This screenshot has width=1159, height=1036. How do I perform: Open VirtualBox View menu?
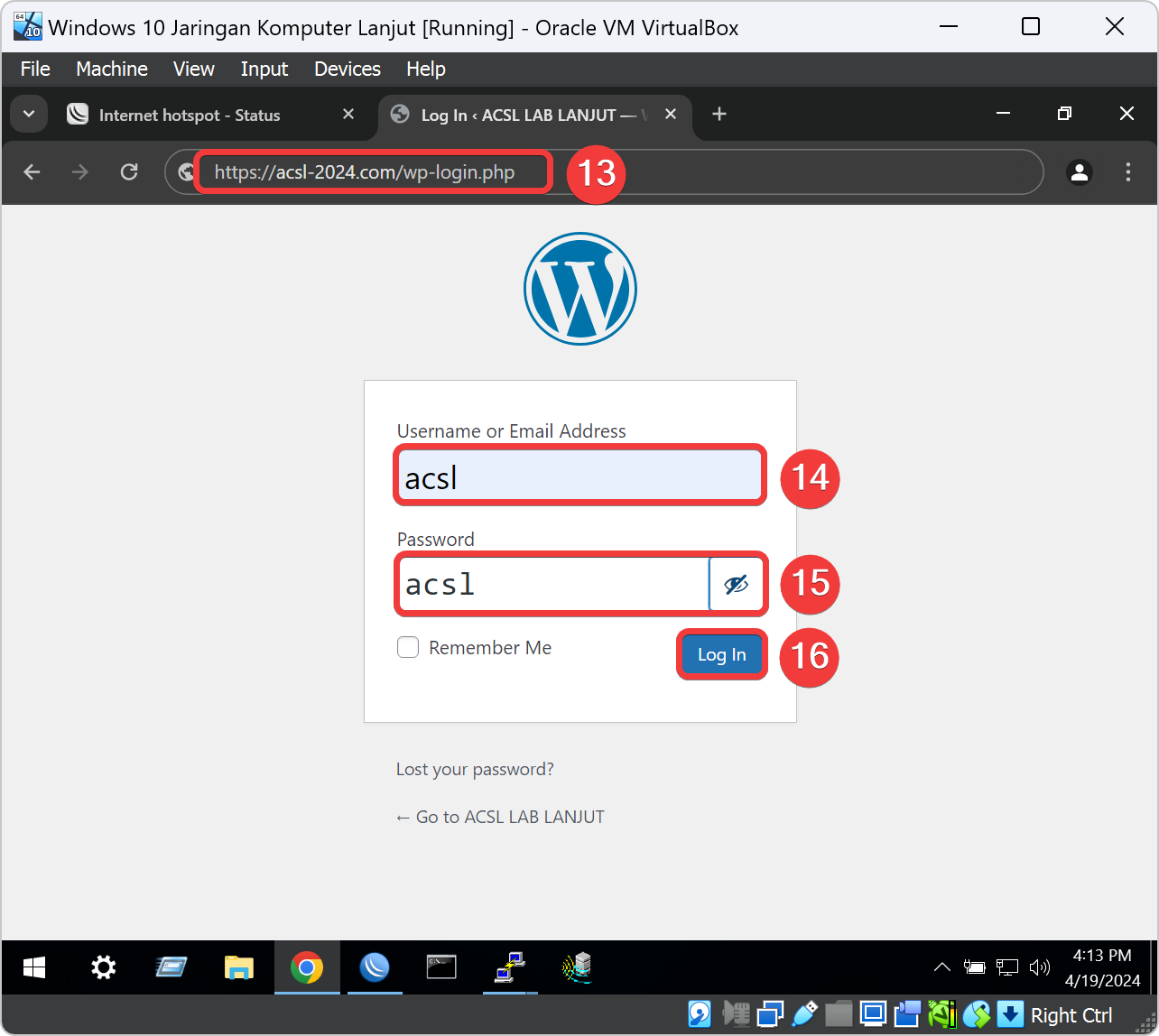pyautogui.click(x=194, y=69)
